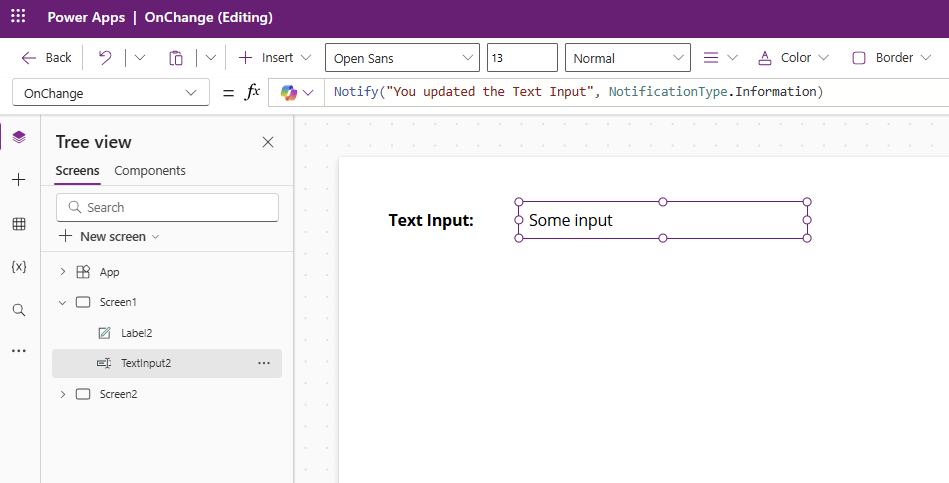Click the Back arrow button
Image resolution: width=949 pixels, height=483 pixels.
[x=46, y=58]
